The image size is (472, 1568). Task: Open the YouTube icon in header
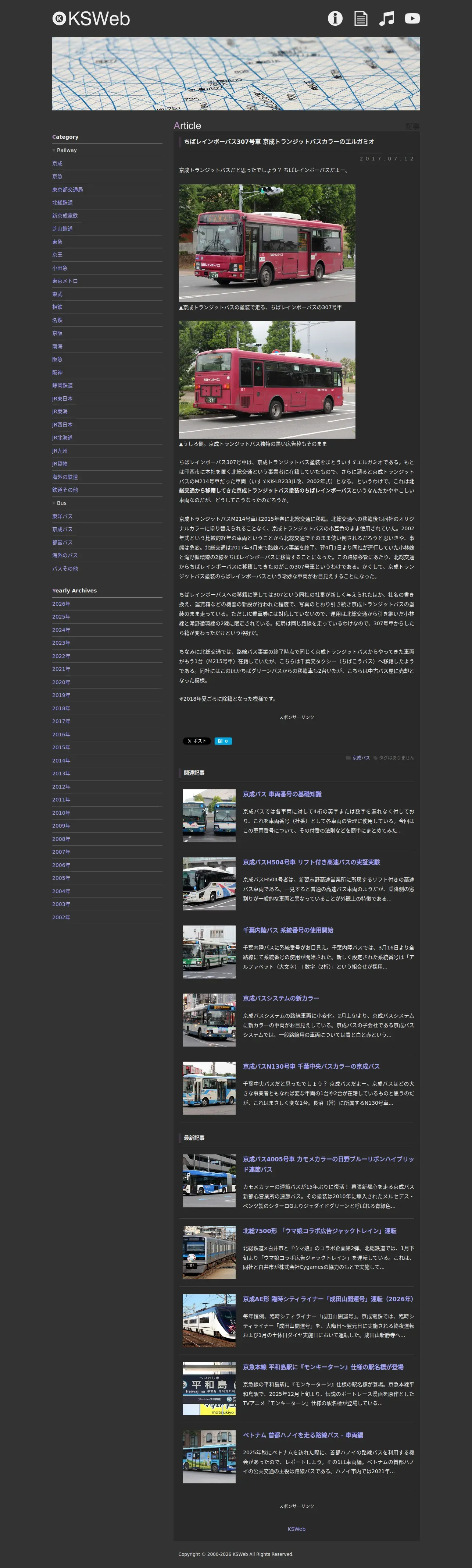(412, 18)
